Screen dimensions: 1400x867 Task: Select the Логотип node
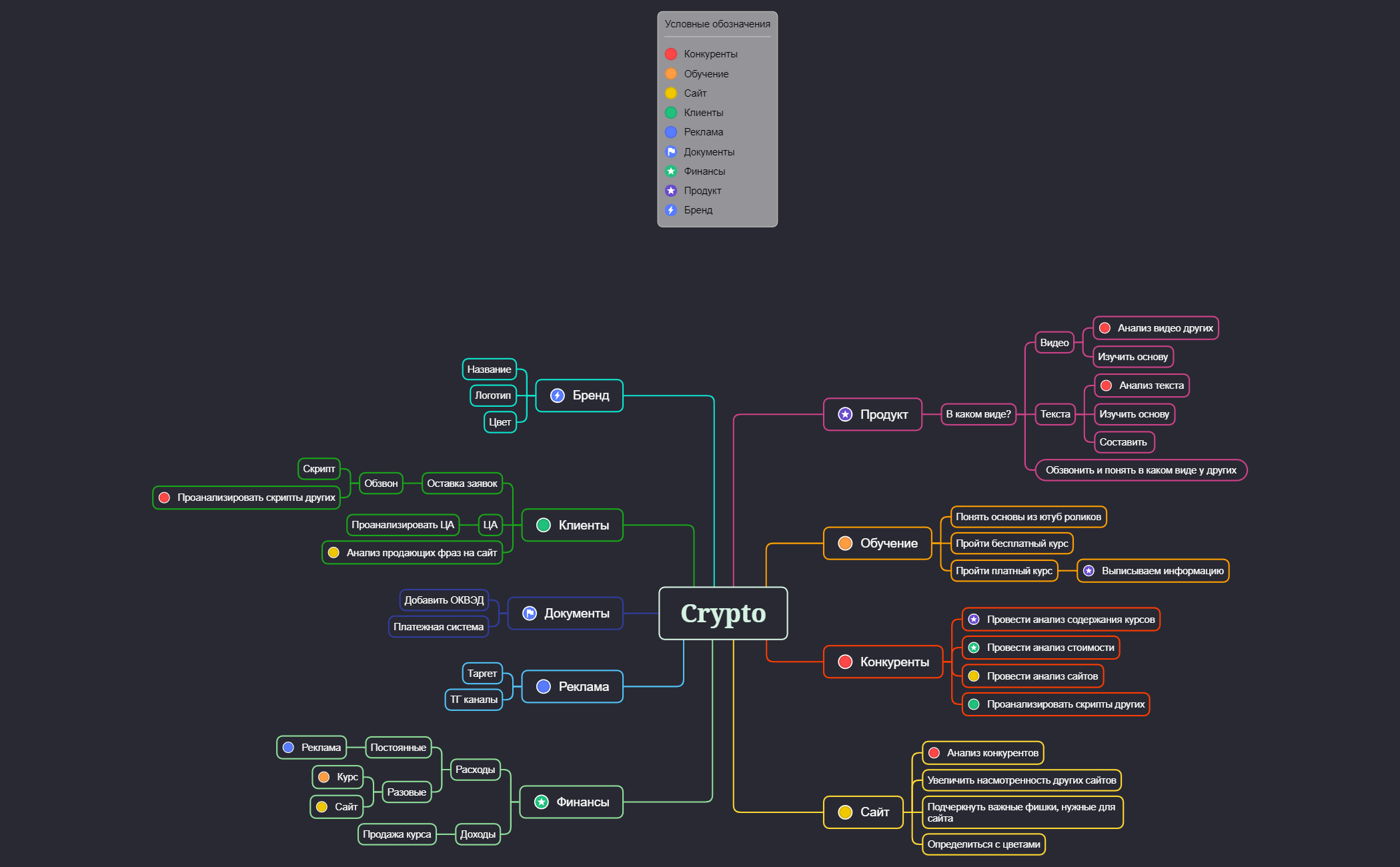coord(493,395)
